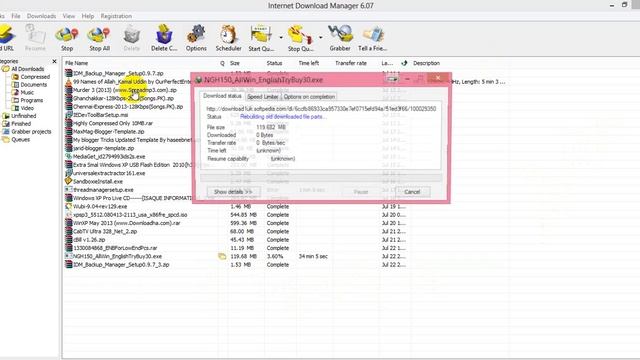Sort by File Name column header

pyautogui.click(x=77, y=63)
